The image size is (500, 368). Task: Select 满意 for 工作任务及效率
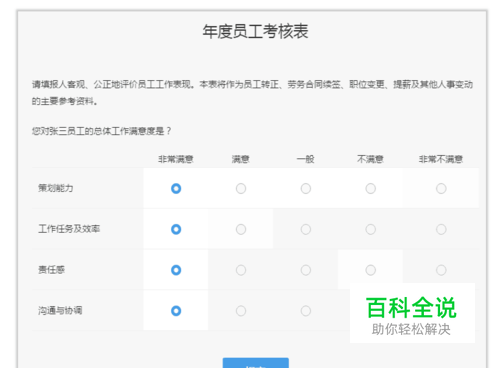pyautogui.click(x=241, y=229)
